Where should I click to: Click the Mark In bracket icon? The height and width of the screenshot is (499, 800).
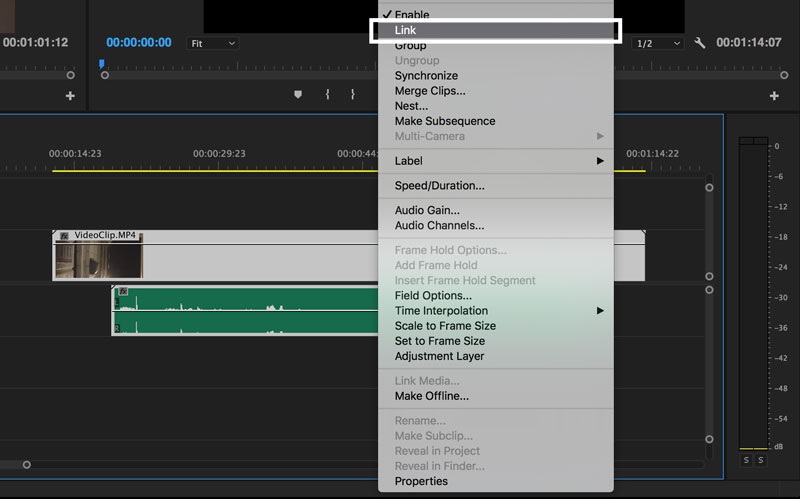pos(327,94)
